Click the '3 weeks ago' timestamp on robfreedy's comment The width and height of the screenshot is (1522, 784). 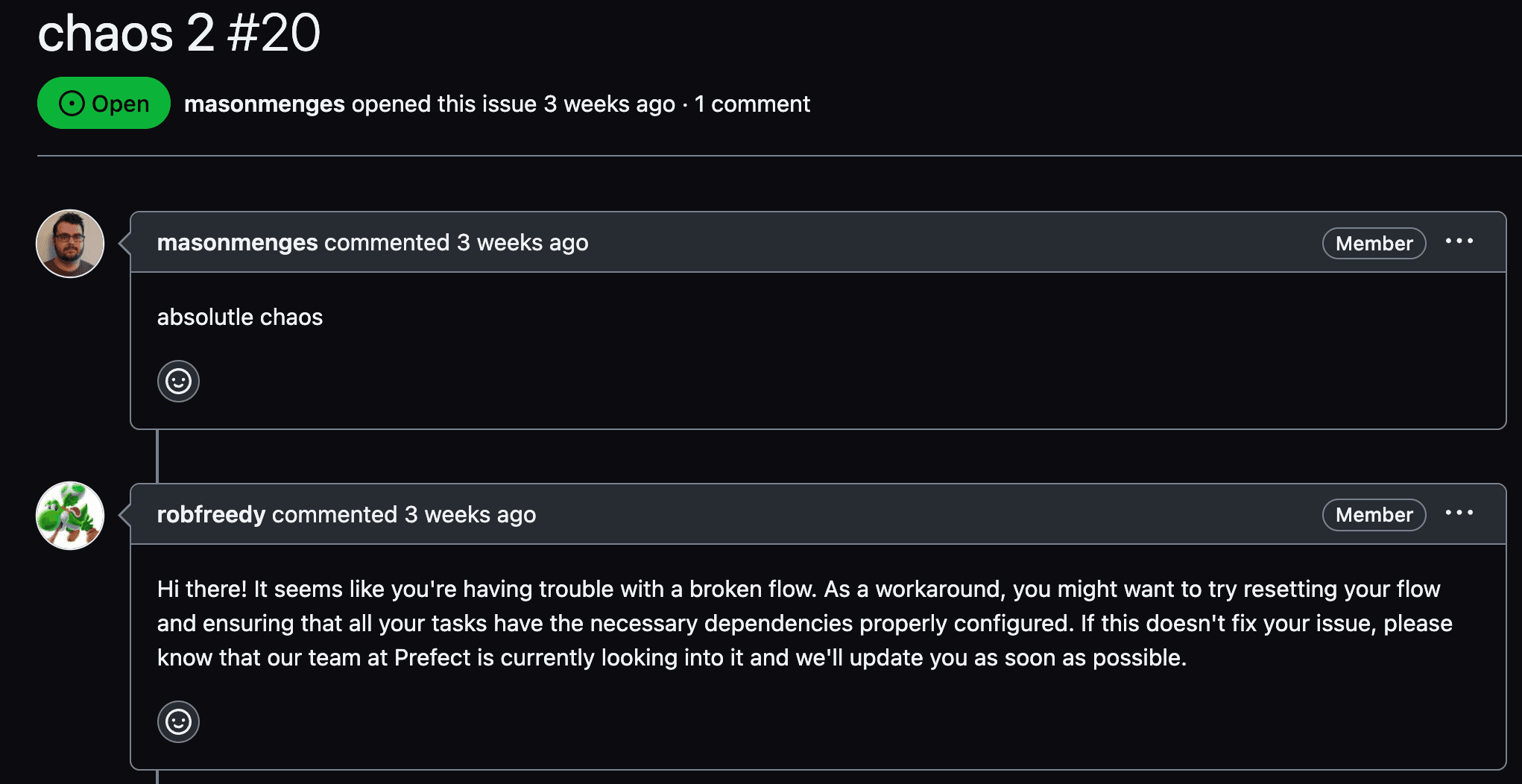tap(470, 515)
